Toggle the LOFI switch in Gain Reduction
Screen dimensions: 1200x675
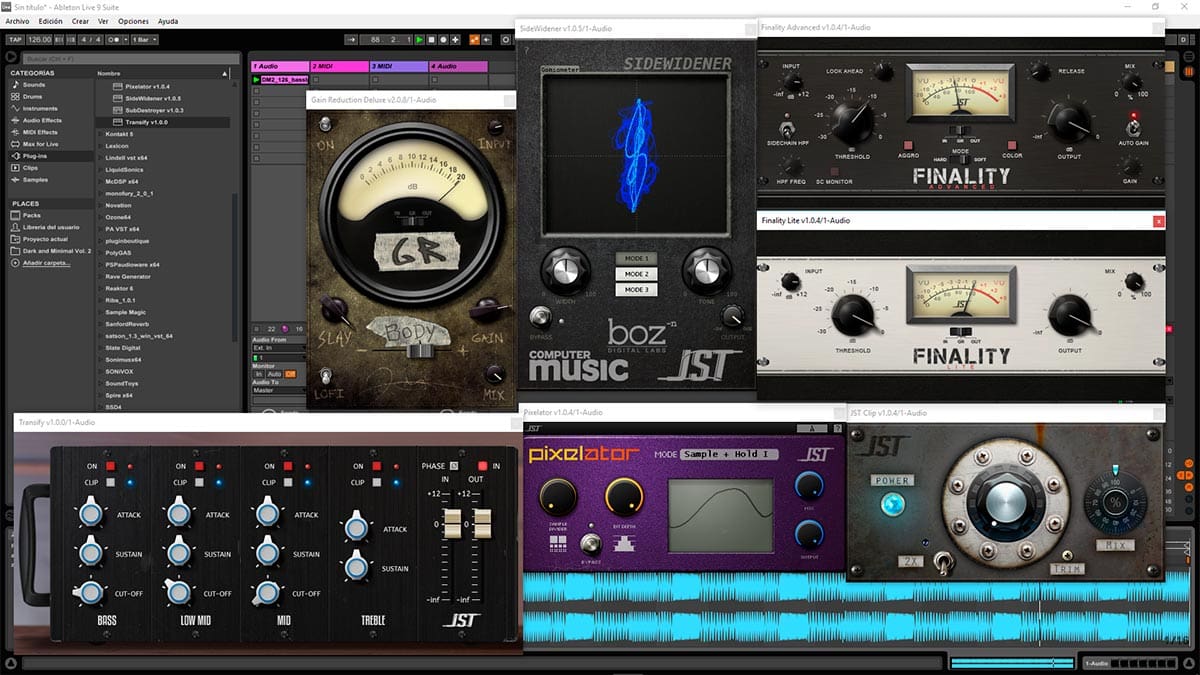[x=326, y=377]
